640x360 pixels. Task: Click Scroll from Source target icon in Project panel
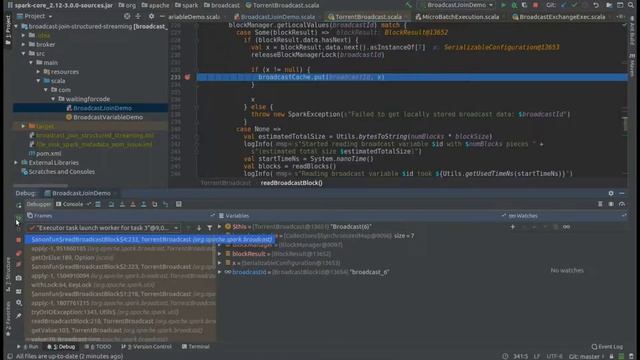pos(127,16)
